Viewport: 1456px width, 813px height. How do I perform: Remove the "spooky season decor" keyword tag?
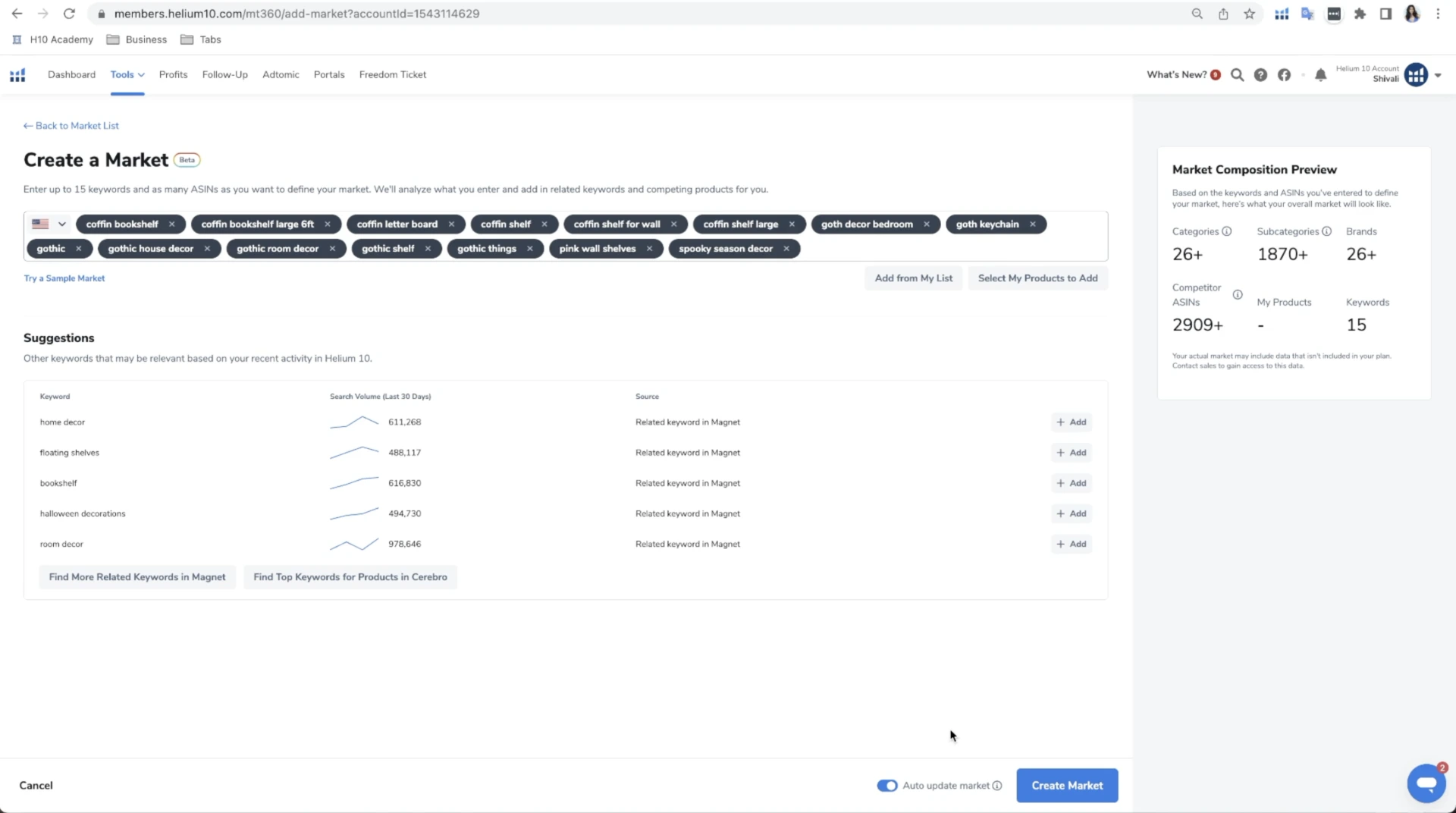point(786,249)
